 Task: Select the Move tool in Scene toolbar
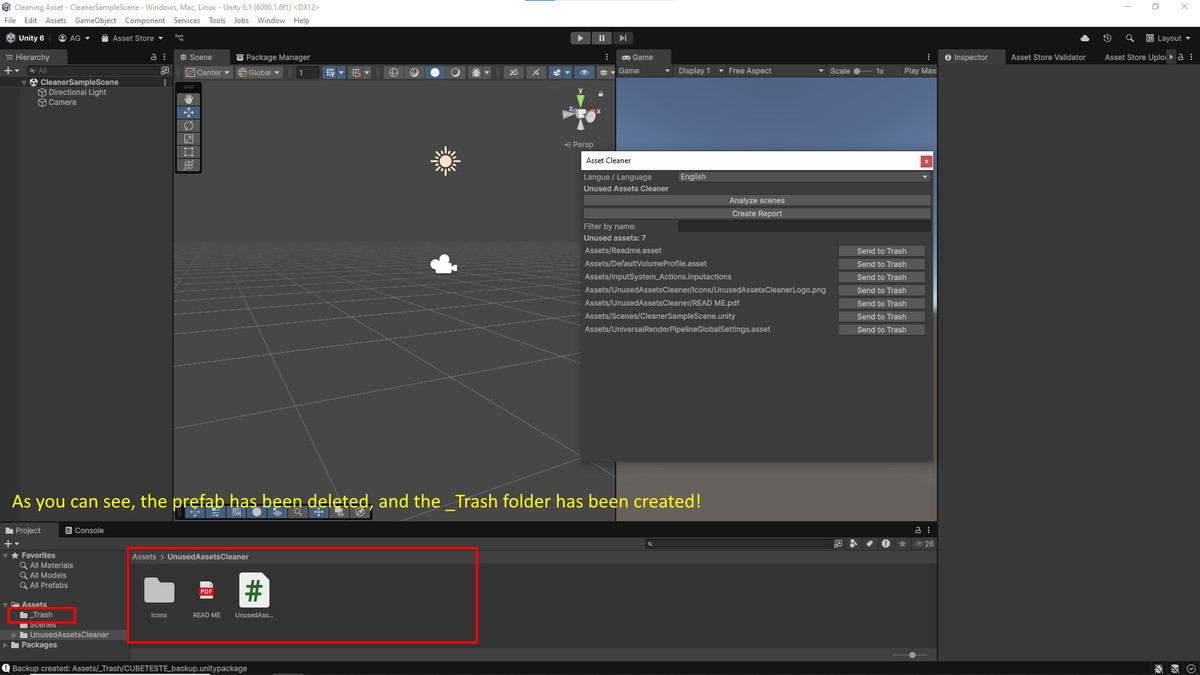click(189, 112)
